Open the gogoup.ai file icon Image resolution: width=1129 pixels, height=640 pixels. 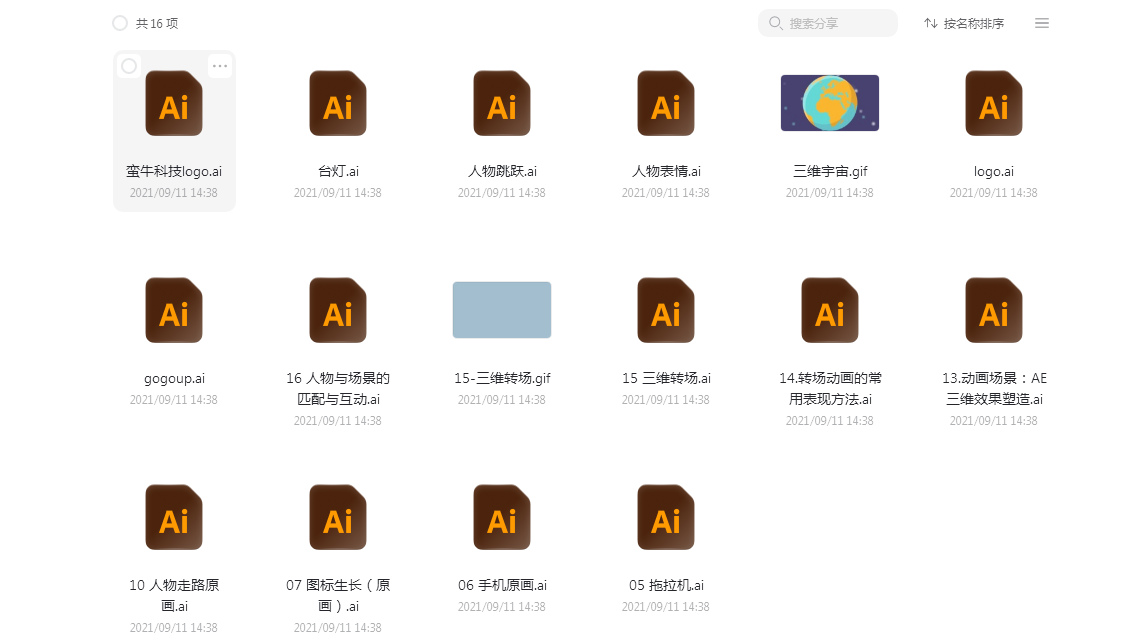(174, 310)
